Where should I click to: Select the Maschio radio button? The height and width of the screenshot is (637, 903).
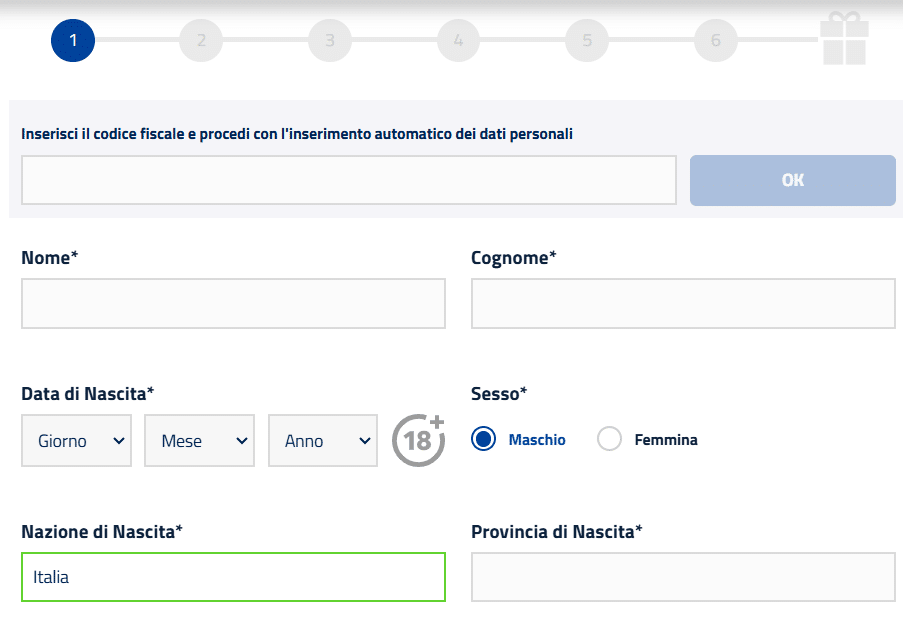pos(484,440)
